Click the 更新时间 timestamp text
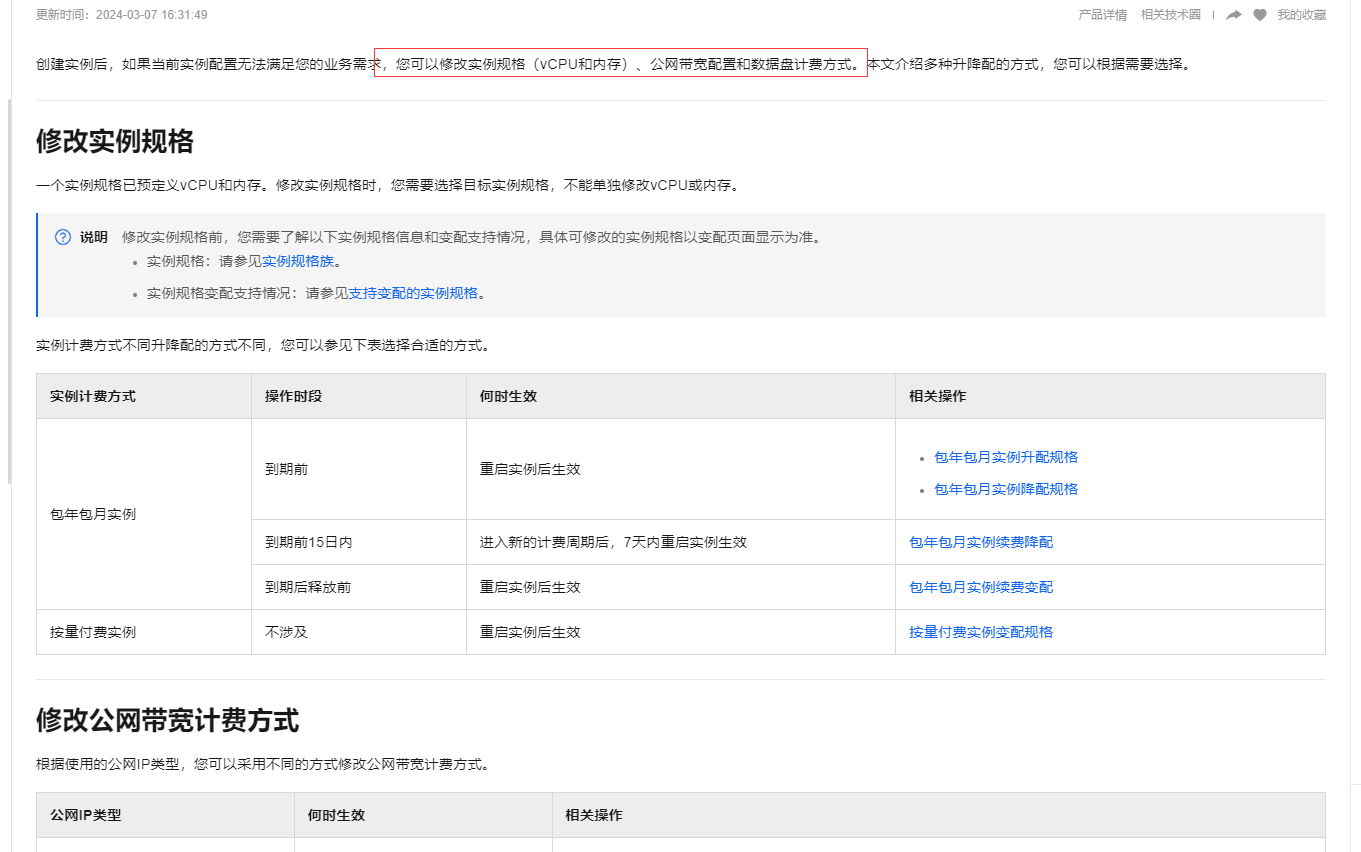 (x=122, y=15)
